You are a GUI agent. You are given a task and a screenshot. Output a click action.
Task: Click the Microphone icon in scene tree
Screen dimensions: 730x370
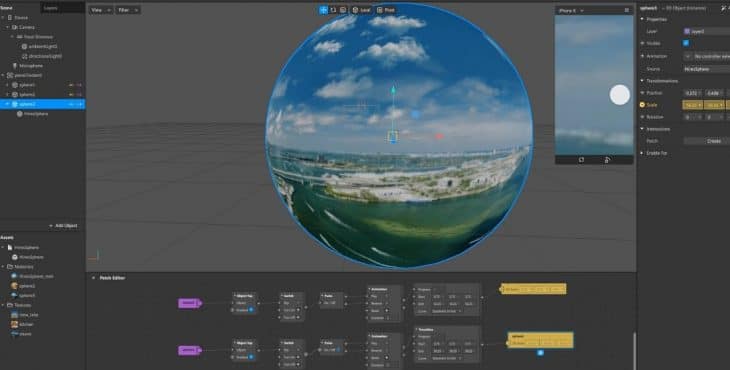tap(14, 66)
